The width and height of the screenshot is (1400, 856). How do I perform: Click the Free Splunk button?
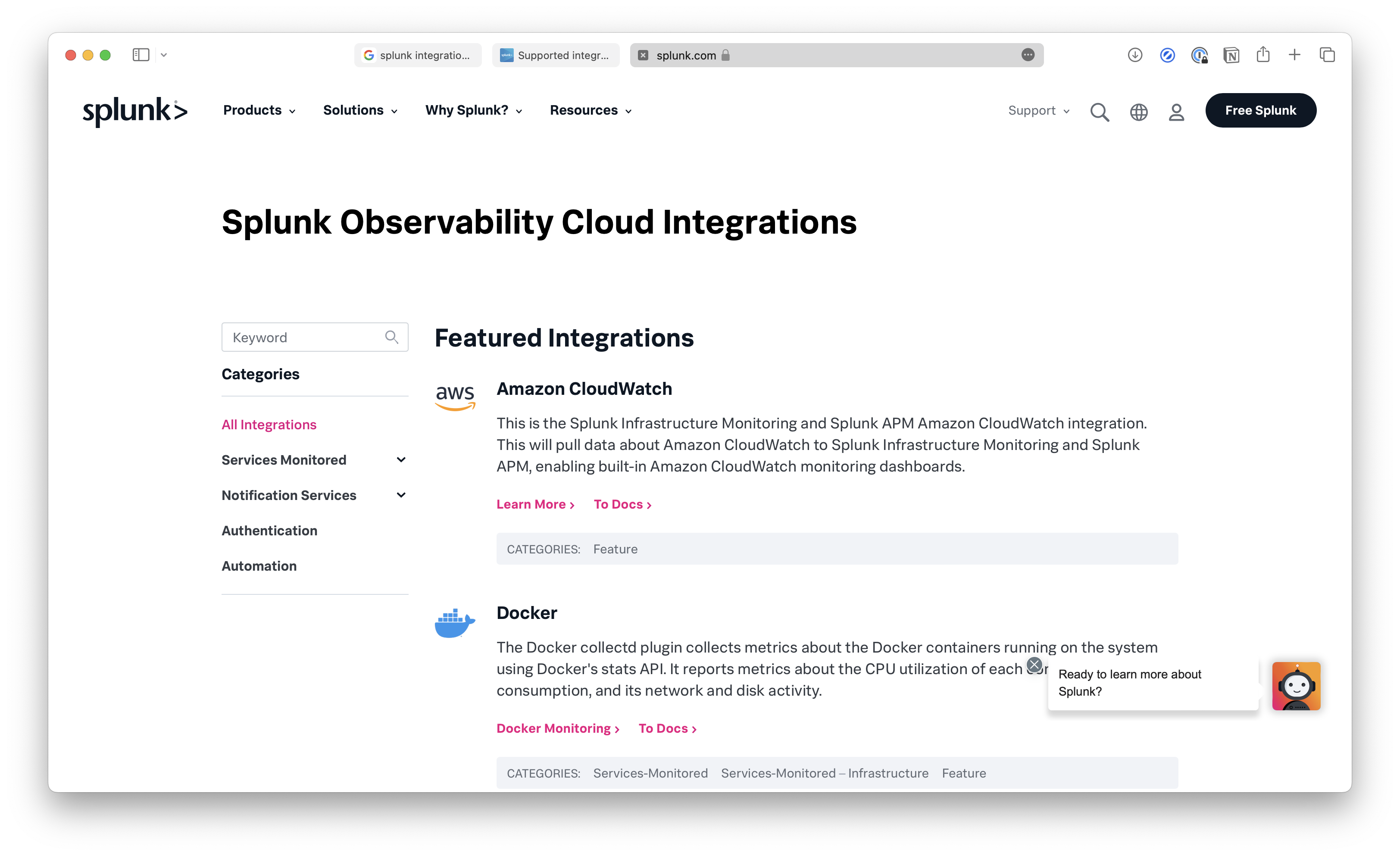point(1260,110)
